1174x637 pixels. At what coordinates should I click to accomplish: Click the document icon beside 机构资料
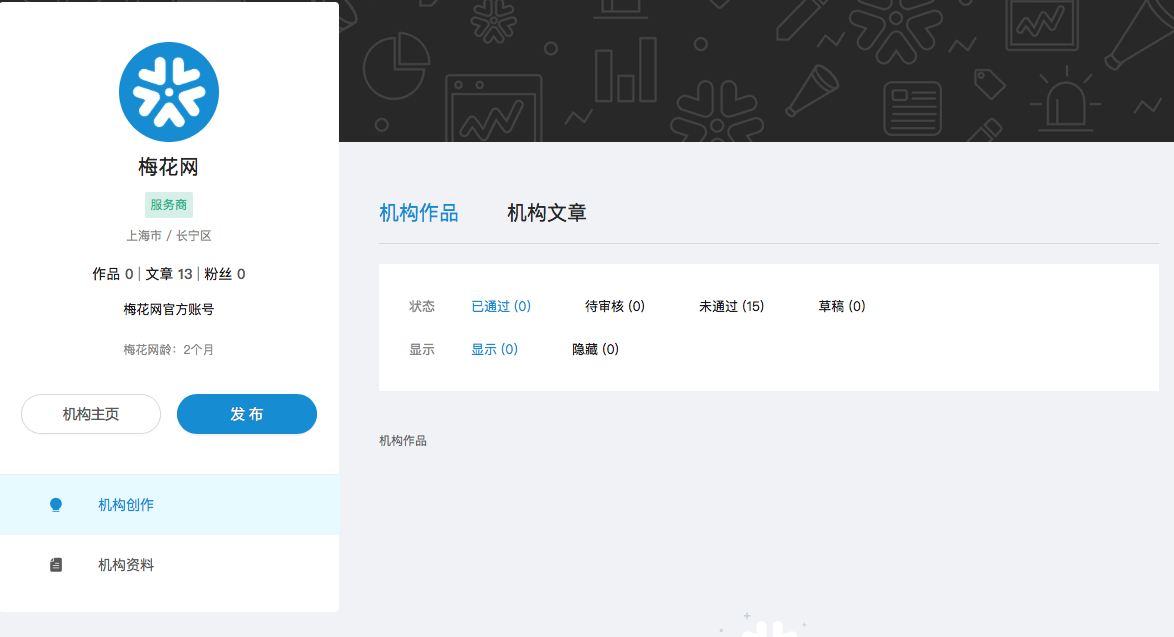pyautogui.click(x=56, y=565)
